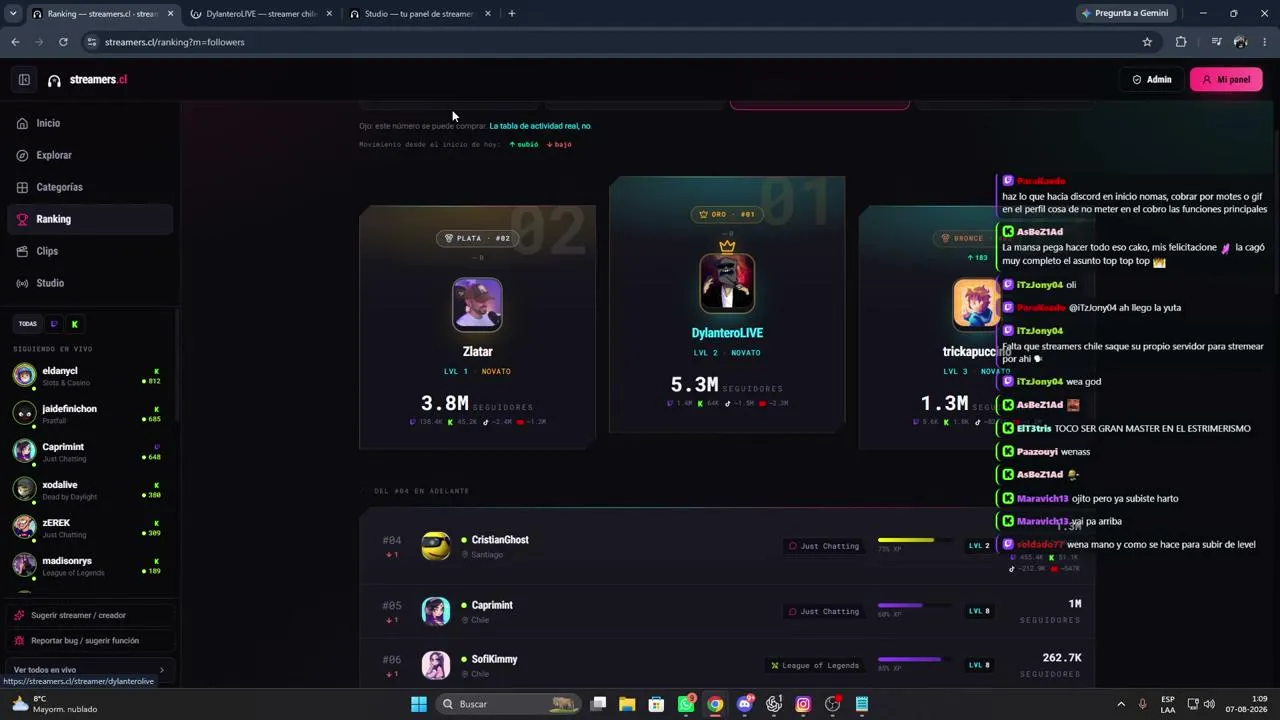Go back to the previous page
The image size is (1280, 720).
pyautogui.click(x=15, y=42)
